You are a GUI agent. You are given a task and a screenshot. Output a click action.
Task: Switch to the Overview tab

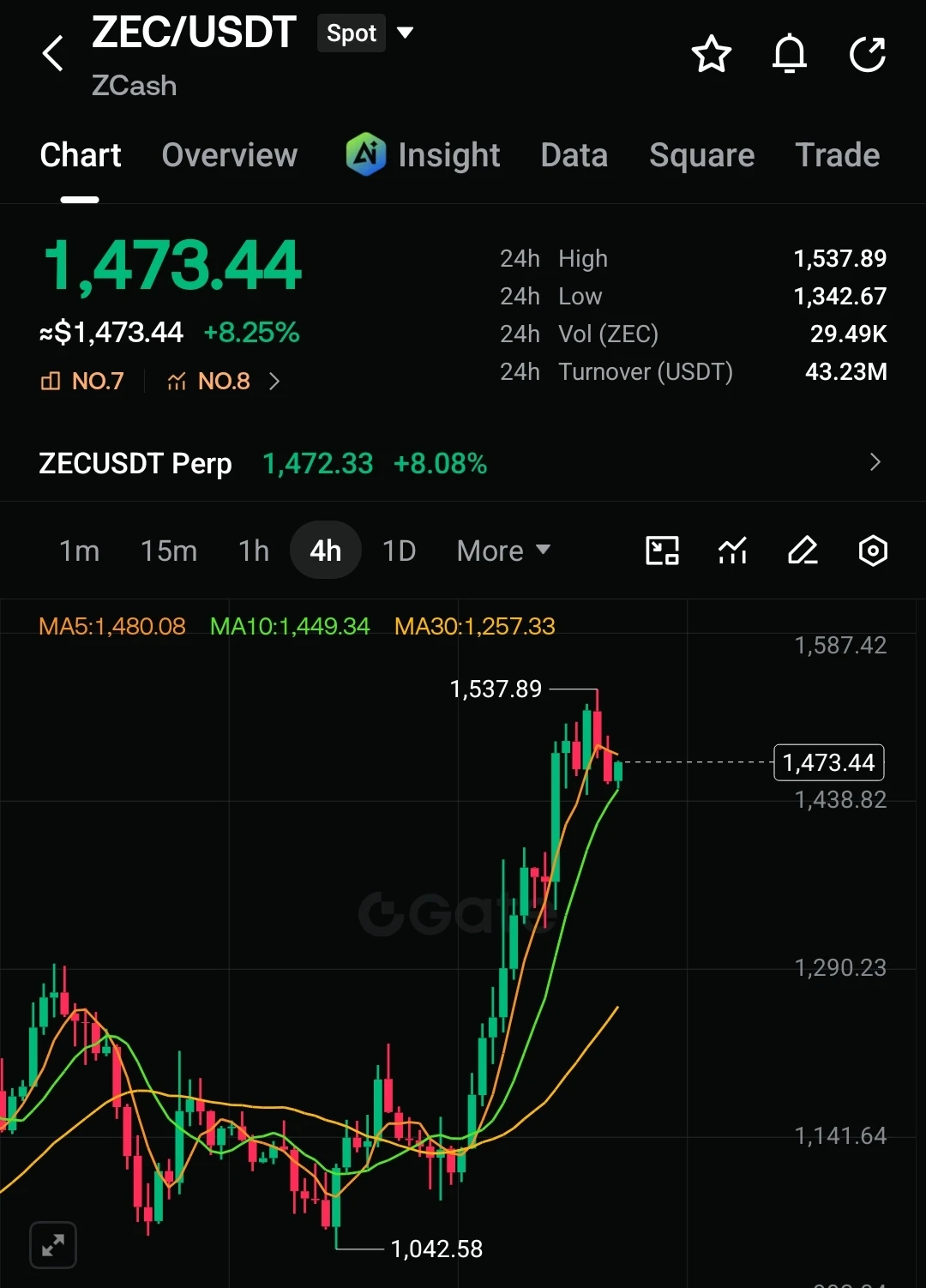click(230, 155)
